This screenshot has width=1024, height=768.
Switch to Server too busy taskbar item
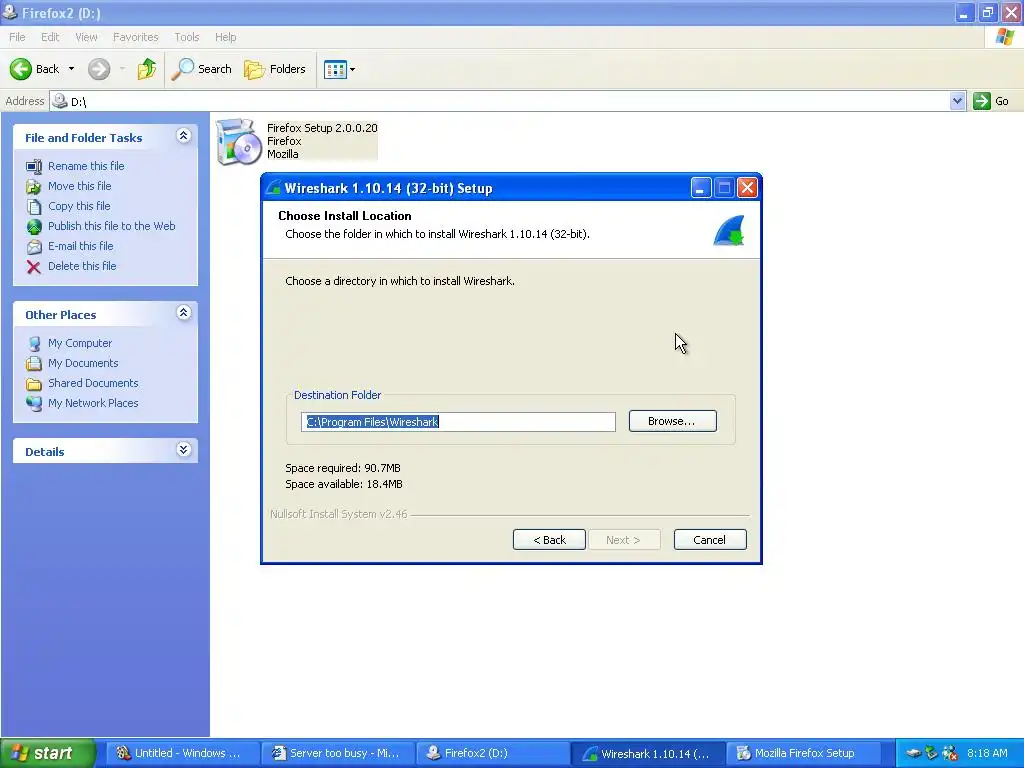[x=338, y=753]
